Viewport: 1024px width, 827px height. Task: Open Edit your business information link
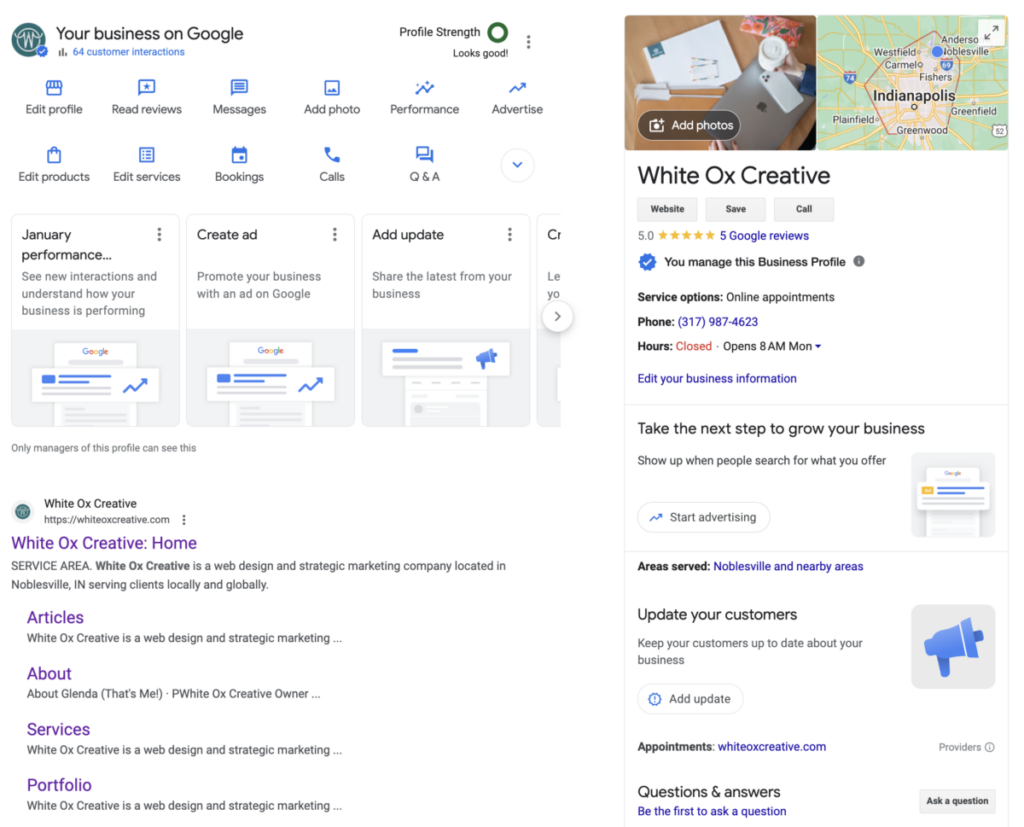717,379
